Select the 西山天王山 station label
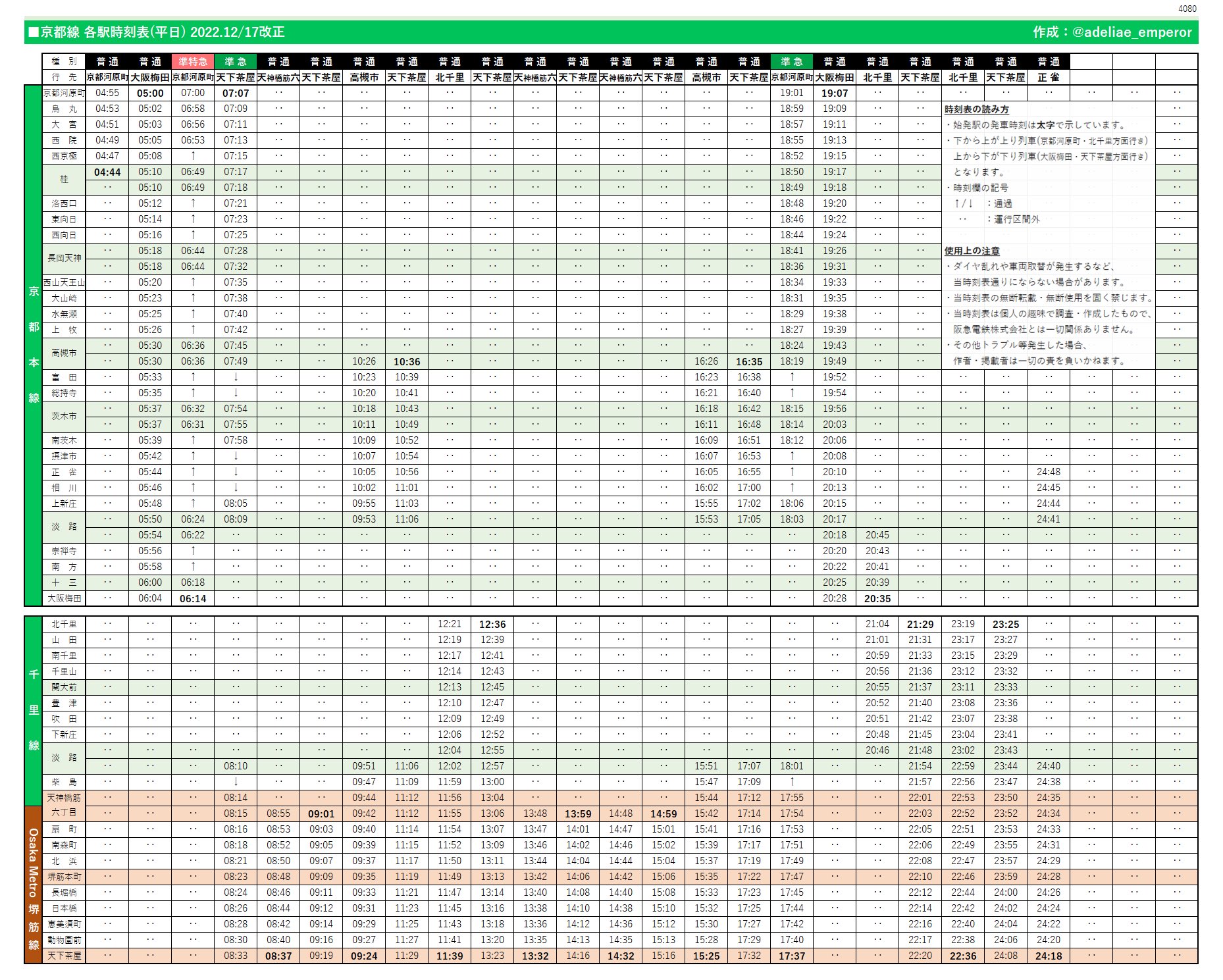This screenshot has height=980, width=1223. click(x=64, y=282)
